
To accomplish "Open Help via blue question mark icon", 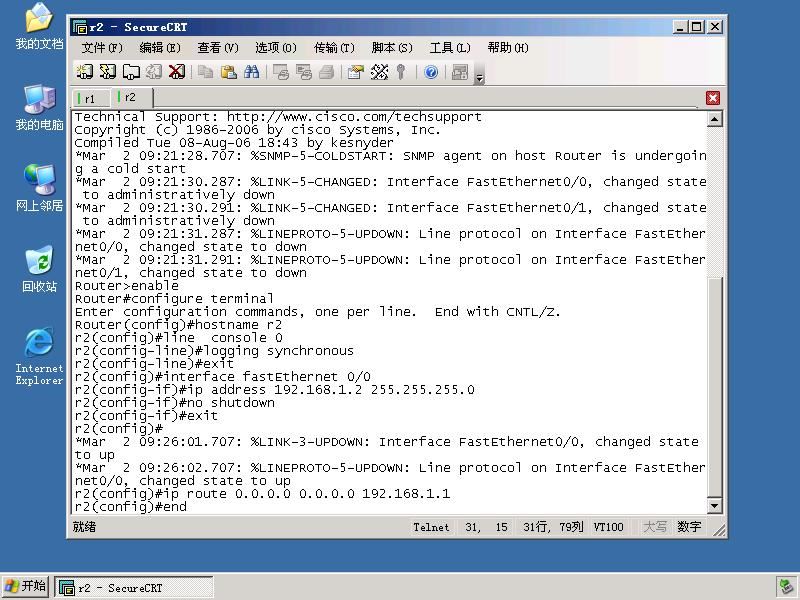I will 431,72.
